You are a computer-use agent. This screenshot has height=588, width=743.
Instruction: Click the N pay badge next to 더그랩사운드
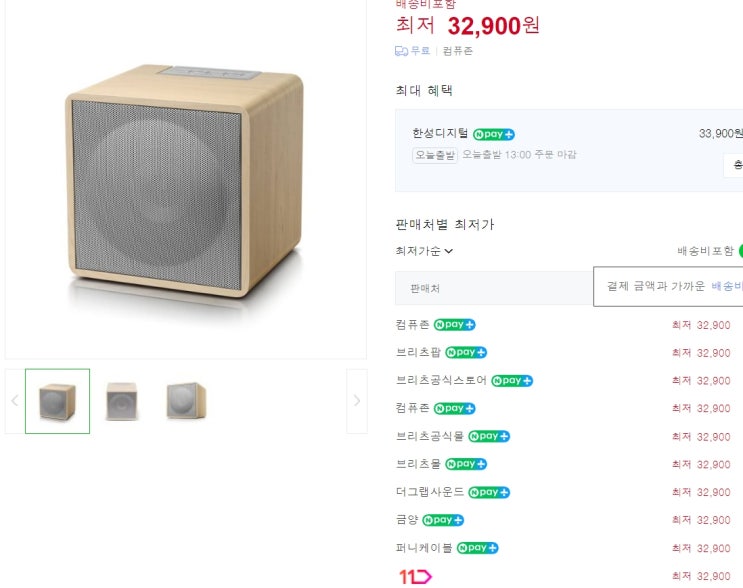coord(489,492)
